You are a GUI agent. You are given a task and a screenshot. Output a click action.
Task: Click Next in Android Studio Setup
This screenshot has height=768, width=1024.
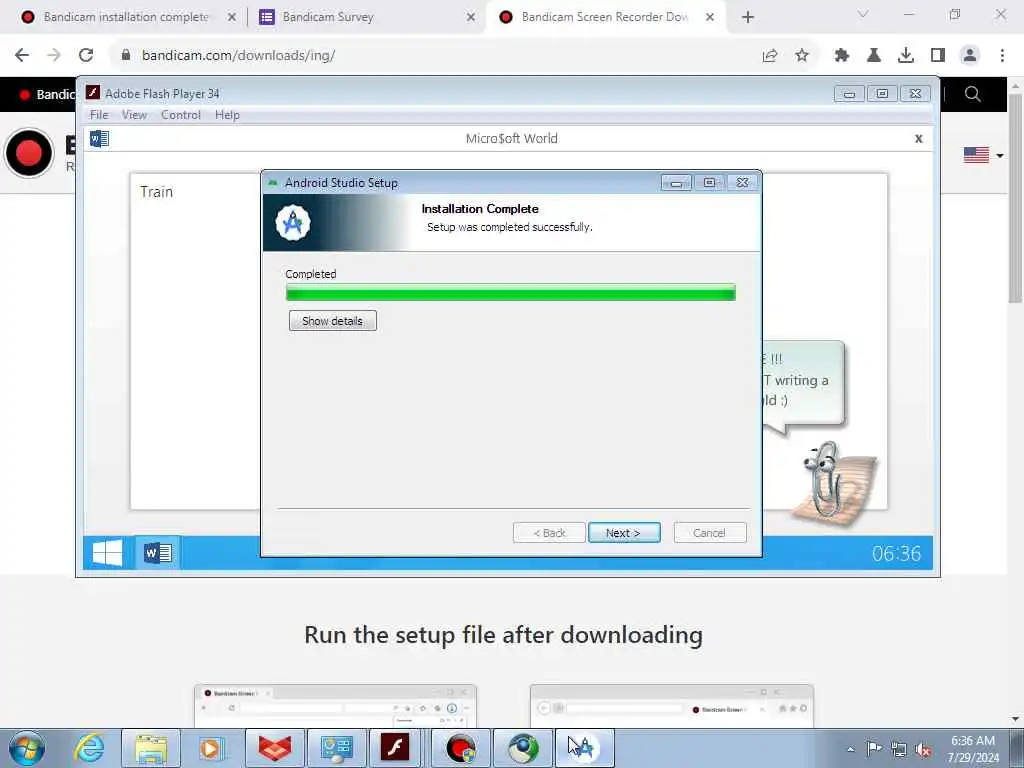coord(624,533)
